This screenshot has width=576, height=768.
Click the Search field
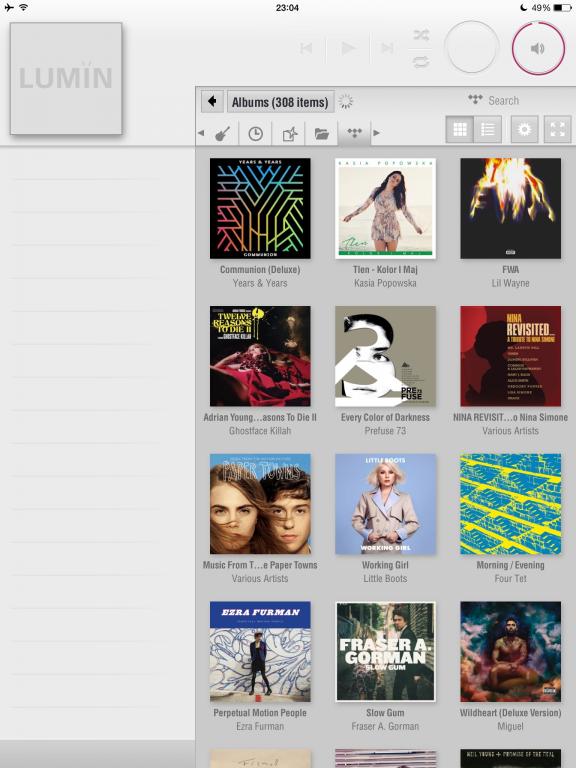point(504,100)
